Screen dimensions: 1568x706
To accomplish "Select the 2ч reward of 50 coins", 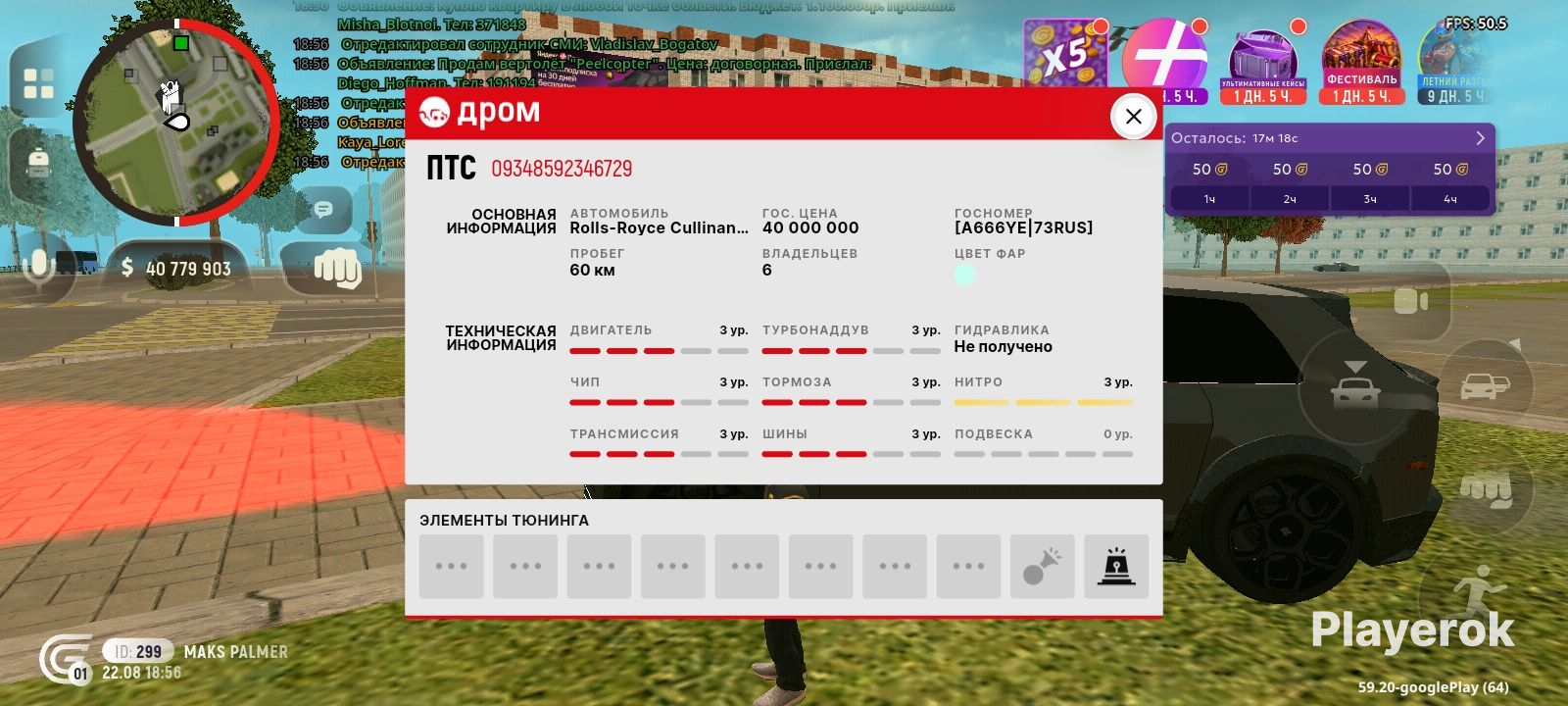I will coord(1290,183).
